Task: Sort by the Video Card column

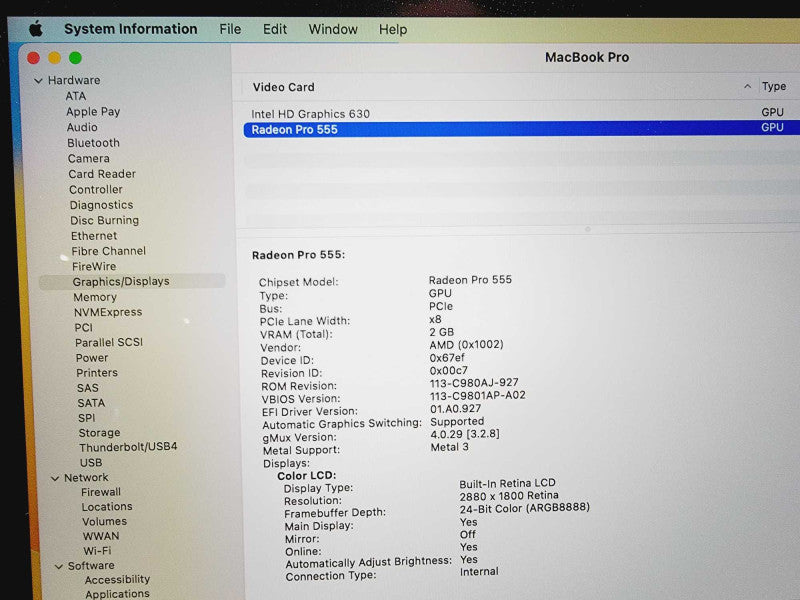Action: (284, 87)
